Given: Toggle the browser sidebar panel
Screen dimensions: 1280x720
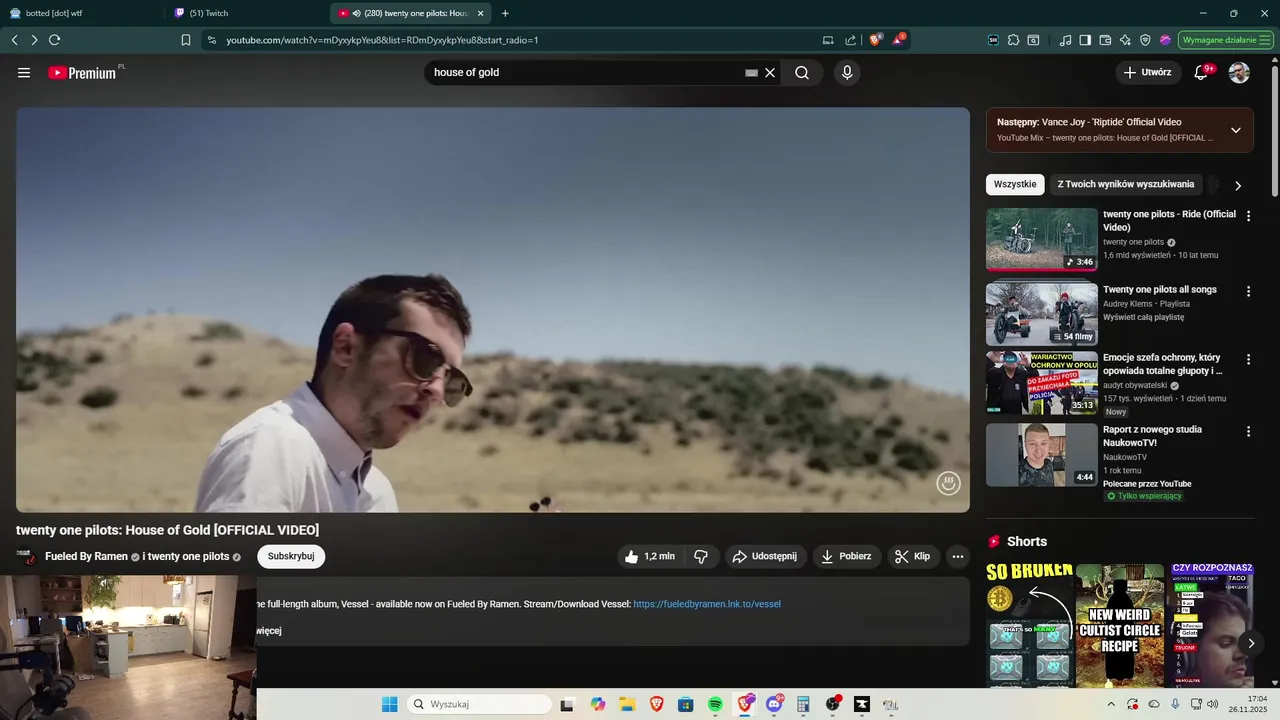Looking at the screenshot, I should pyautogui.click(x=1085, y=40).
